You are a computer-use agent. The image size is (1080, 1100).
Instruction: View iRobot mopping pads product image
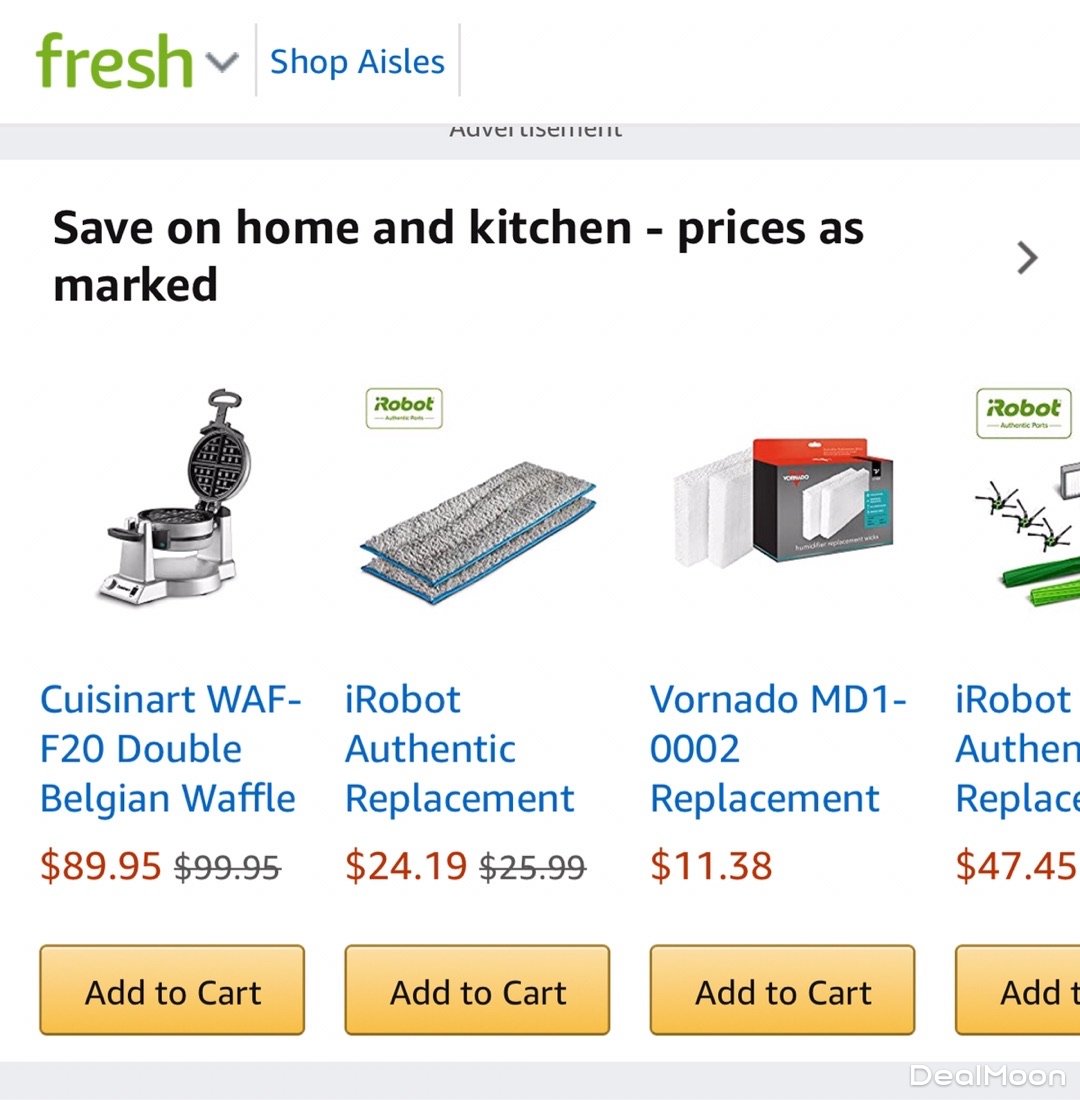(x=478, y=530)
